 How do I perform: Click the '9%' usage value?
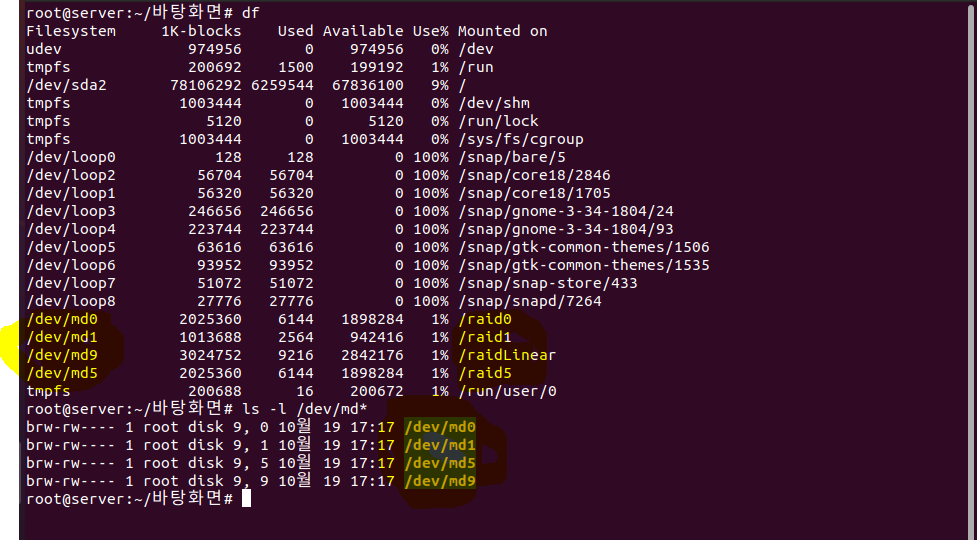439,85
